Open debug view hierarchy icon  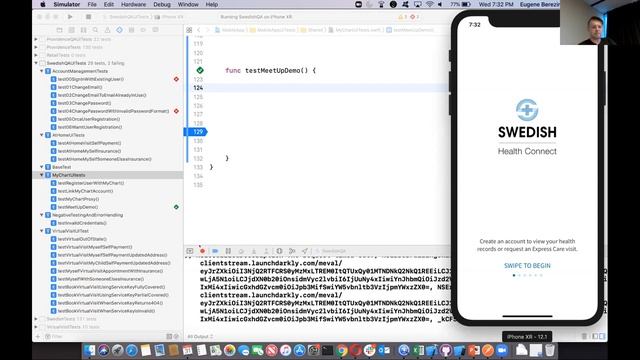[279, 251]
